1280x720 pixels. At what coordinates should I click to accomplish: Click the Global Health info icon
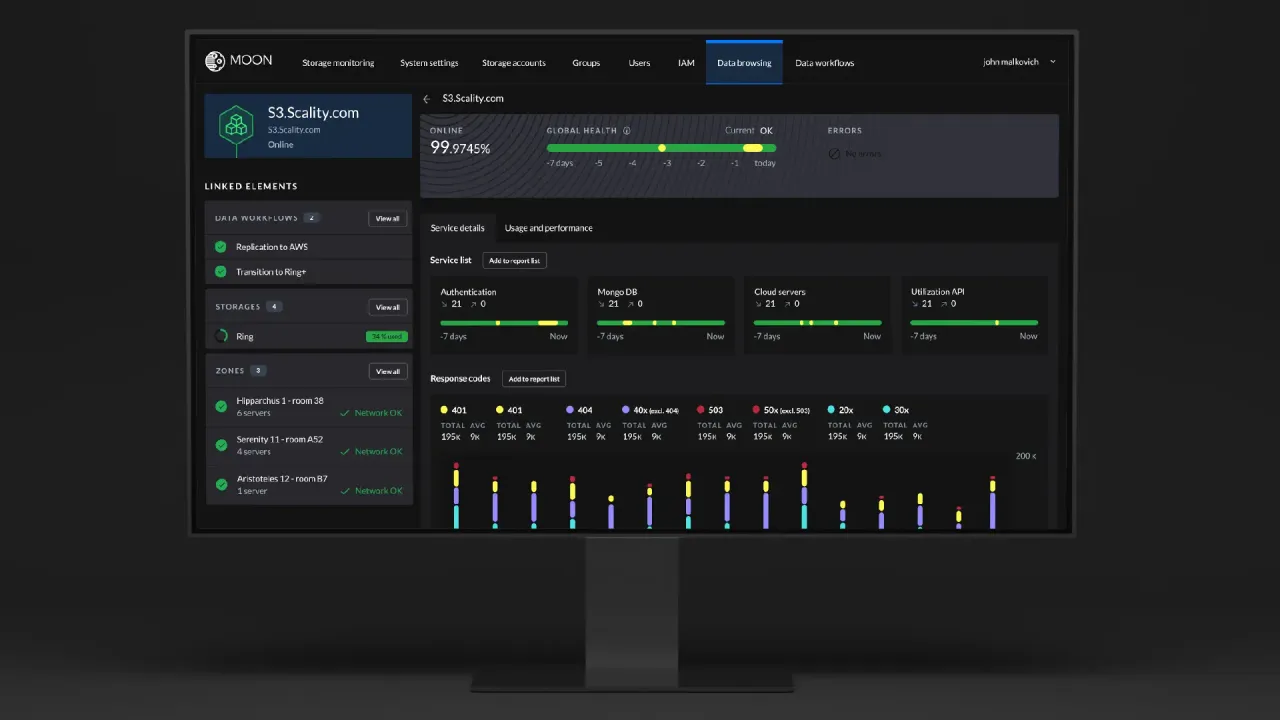[x=627, y=131]
